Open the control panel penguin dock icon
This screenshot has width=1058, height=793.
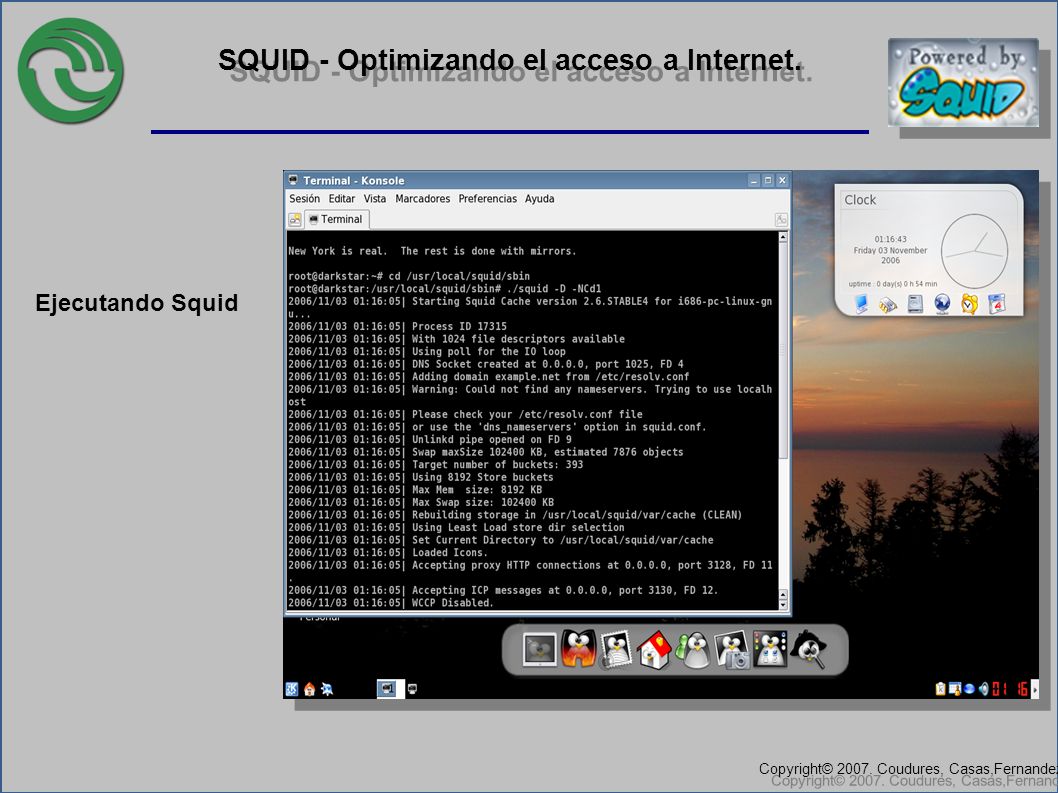pos(770,649)
